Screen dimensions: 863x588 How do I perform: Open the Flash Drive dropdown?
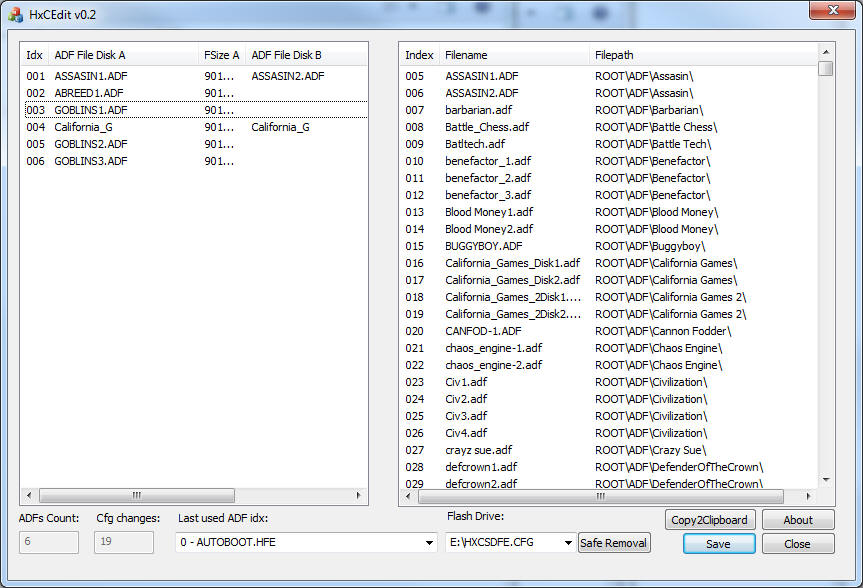click(568, 543)
